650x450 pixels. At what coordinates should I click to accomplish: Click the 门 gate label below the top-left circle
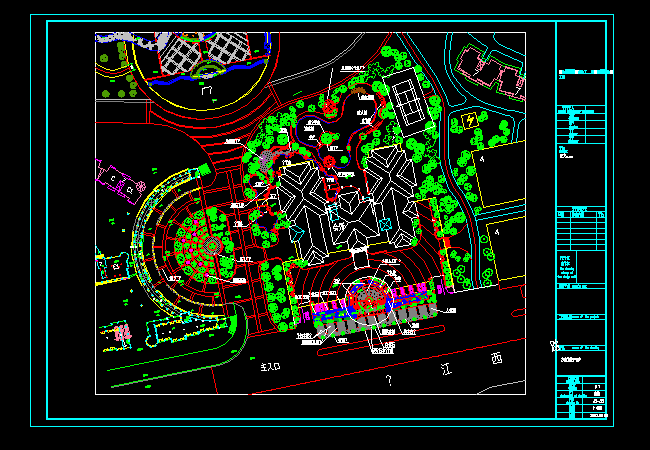pyautogui.click(x=206, y=90)
